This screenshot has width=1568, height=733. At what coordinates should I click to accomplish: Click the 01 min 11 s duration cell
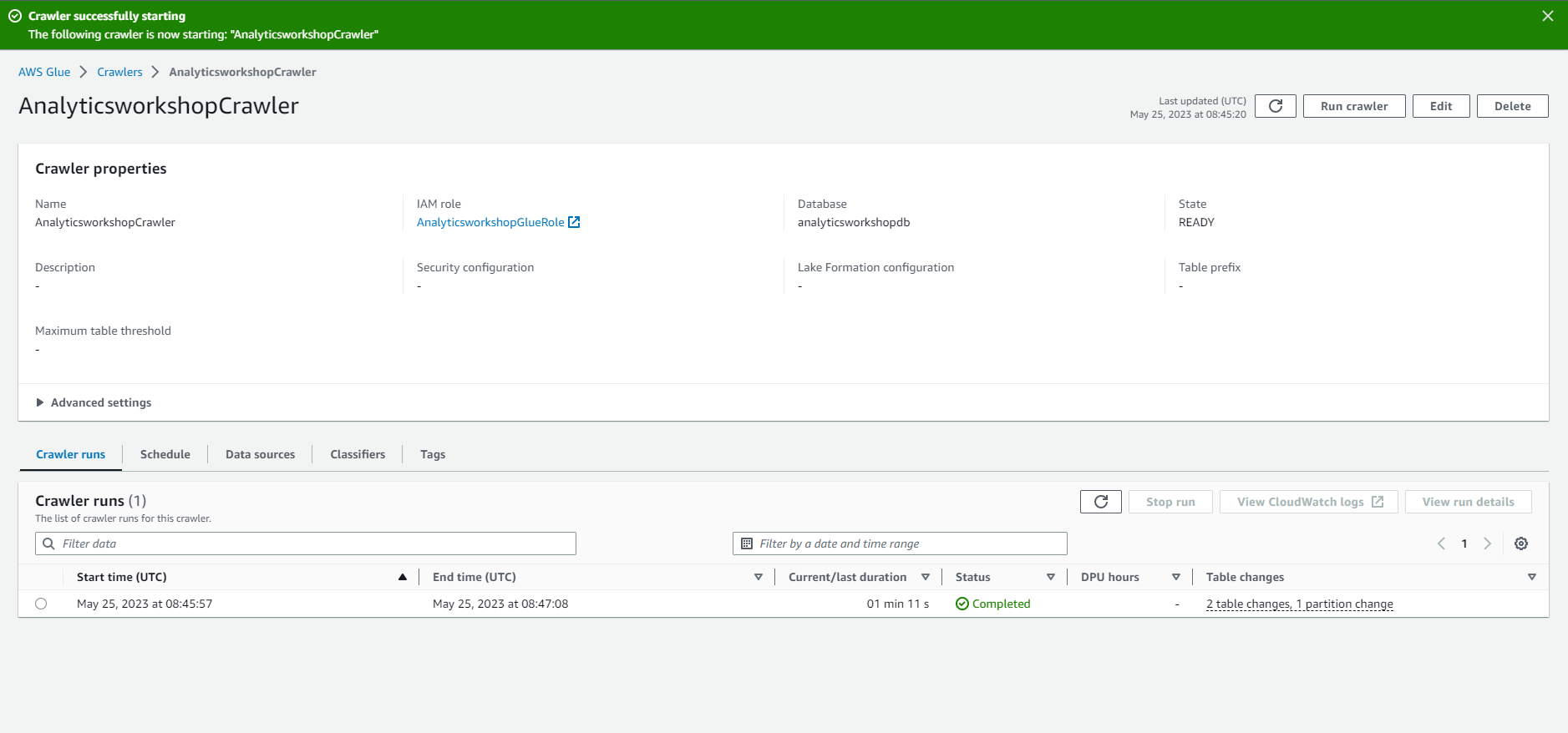point(897,604)
